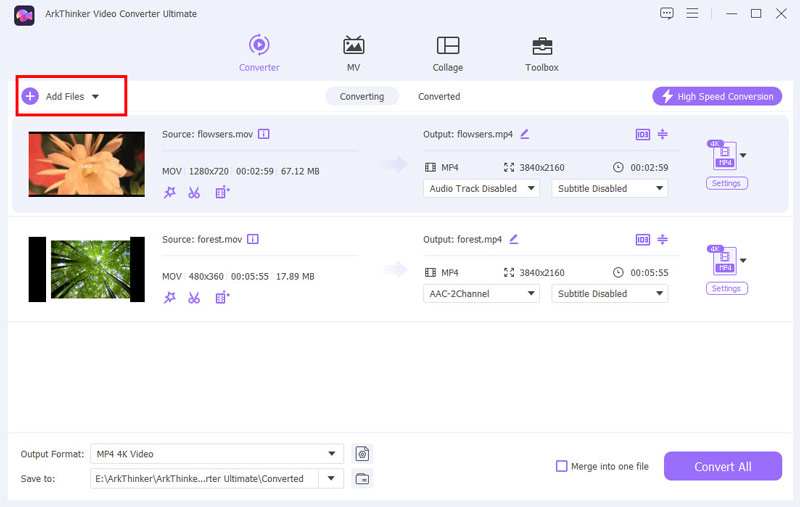Image resolution: width=800 pixels, height=507 pixels.
Task: Open the Converter tab
Action: tap(259, 53)
